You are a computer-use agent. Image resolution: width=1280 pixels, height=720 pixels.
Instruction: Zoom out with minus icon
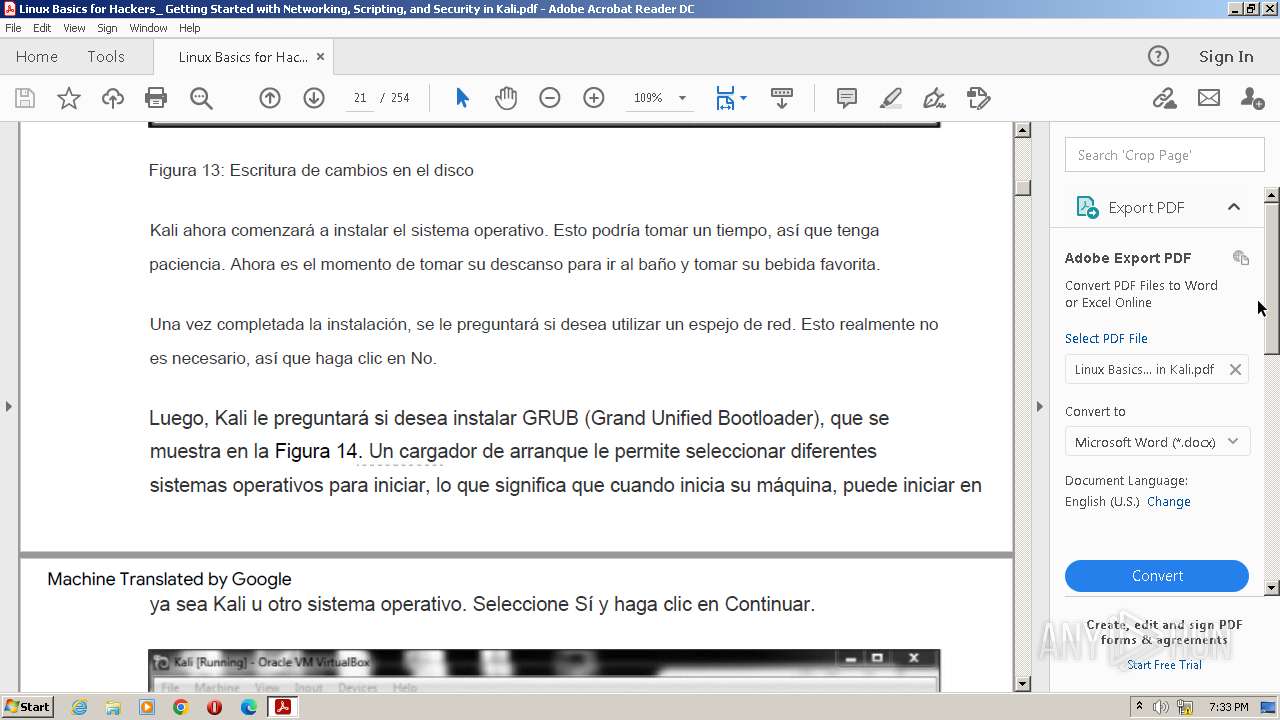pyautogui.click(x=550, y=98)
